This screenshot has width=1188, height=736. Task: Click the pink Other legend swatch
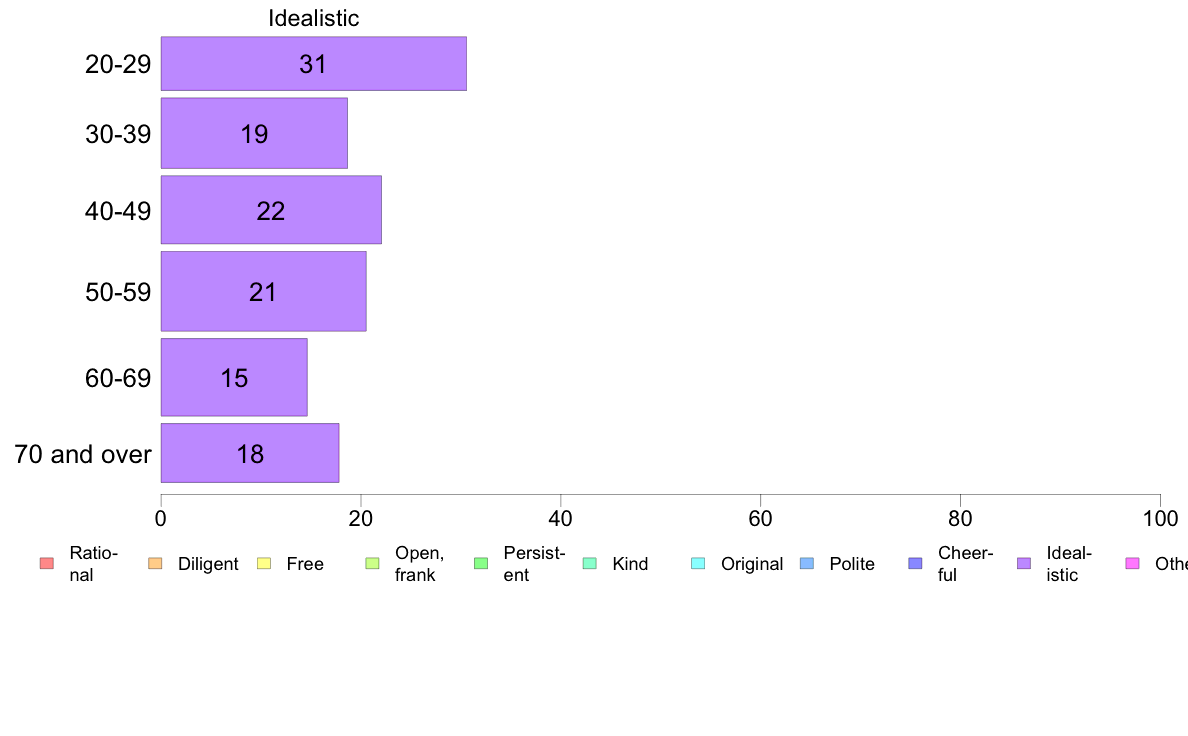(x=1133, y=563)
